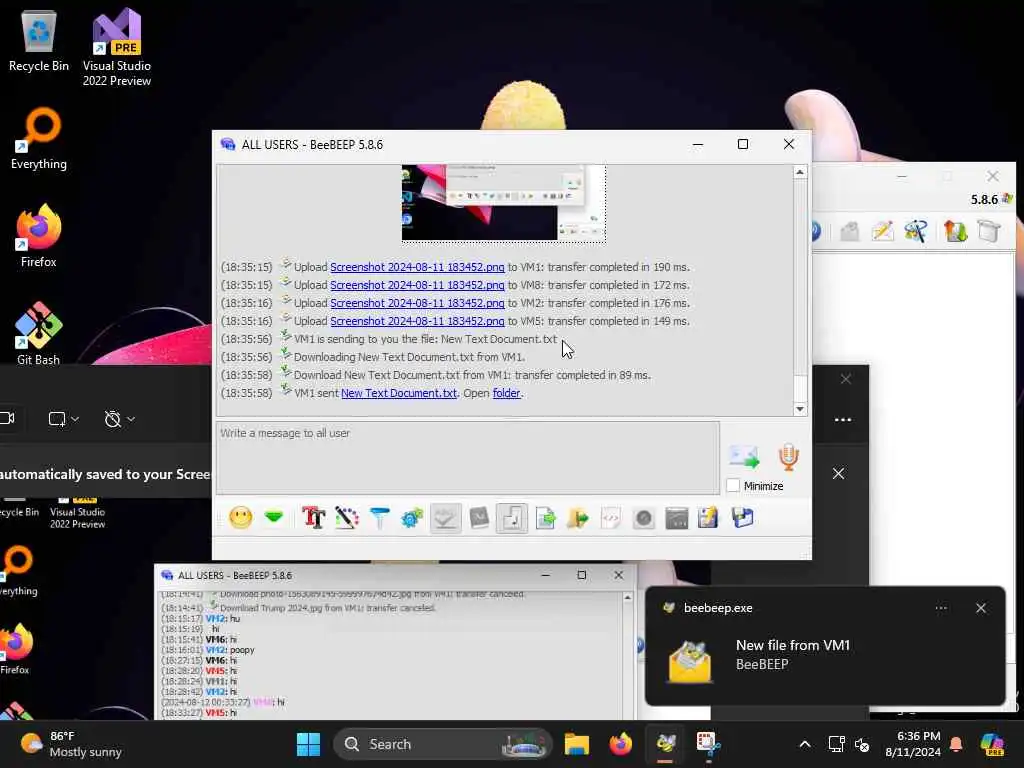Open the received file's folder link
1024x768 pixels.
click(506, 393)
